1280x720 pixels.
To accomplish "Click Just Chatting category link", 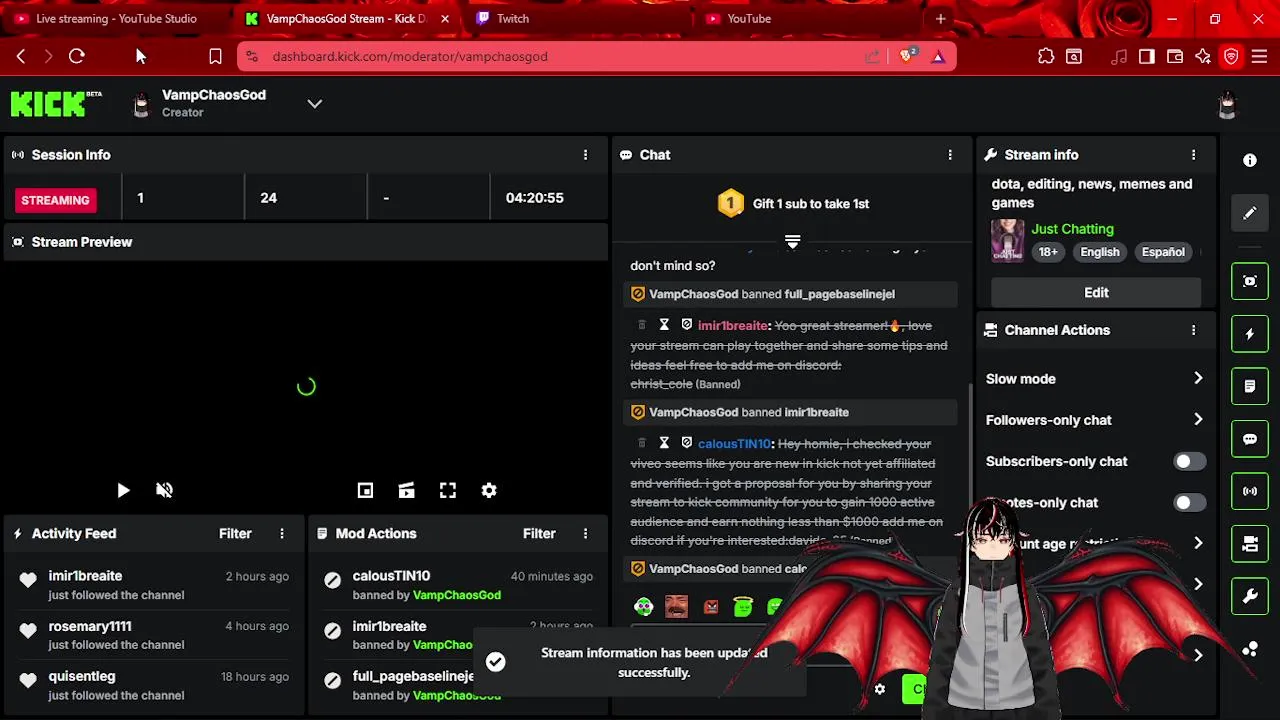I will [1072, 229].
